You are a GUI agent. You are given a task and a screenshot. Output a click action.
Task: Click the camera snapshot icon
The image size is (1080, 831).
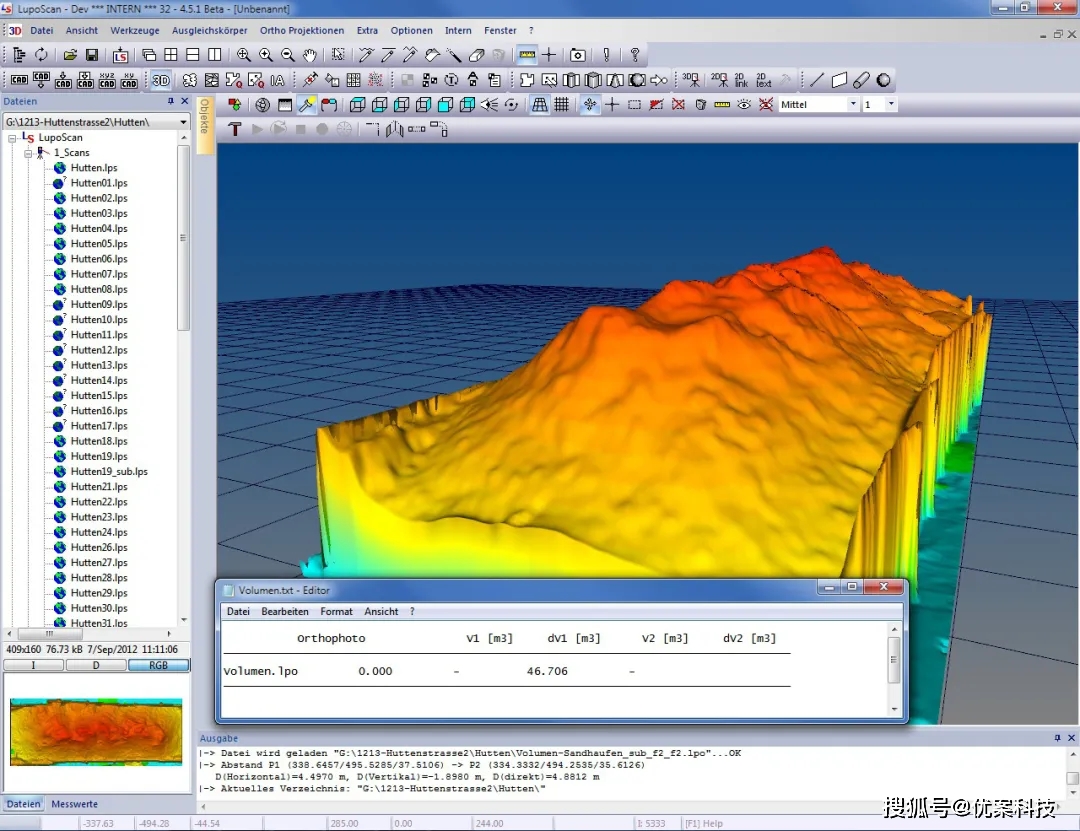[577, 55]
